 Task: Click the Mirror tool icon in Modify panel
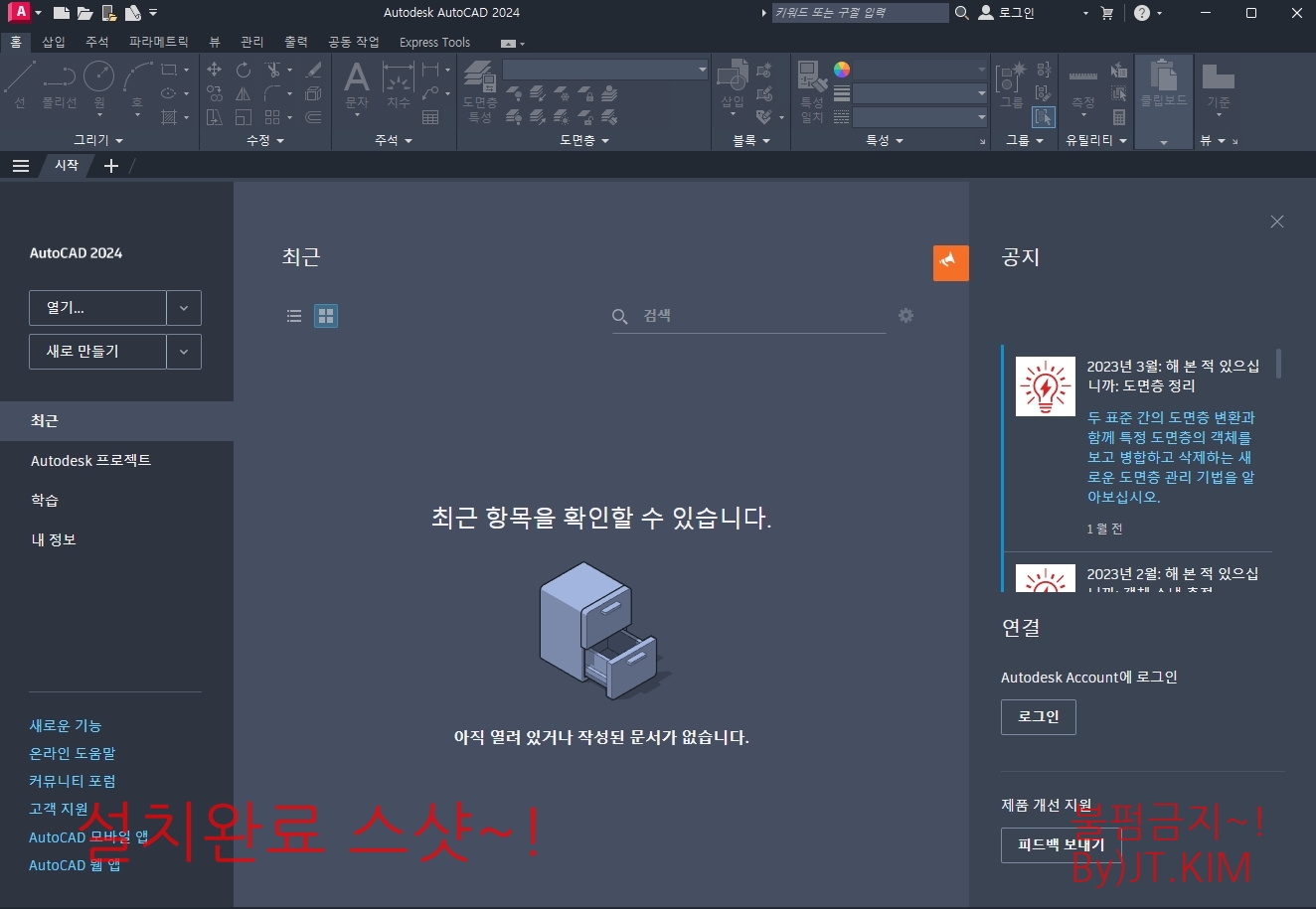(x=244, y=93)
